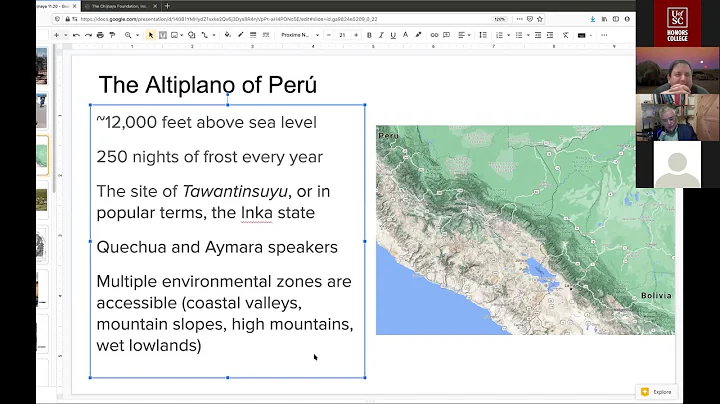Click the decrease indent icon
Viewport: 720px width, 404px height.
(x=538, y=35)
